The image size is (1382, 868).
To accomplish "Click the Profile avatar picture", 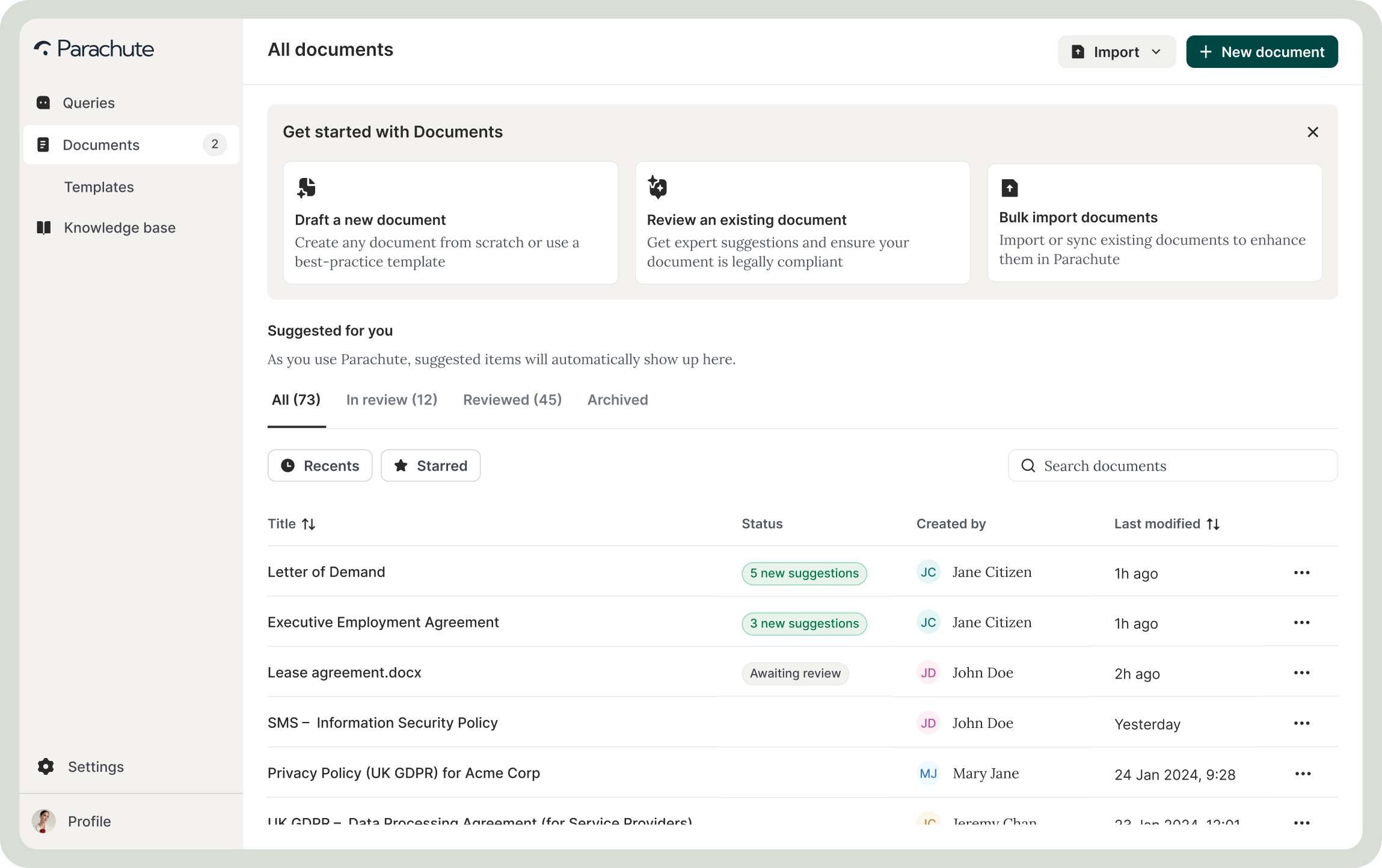I will 44,821.
